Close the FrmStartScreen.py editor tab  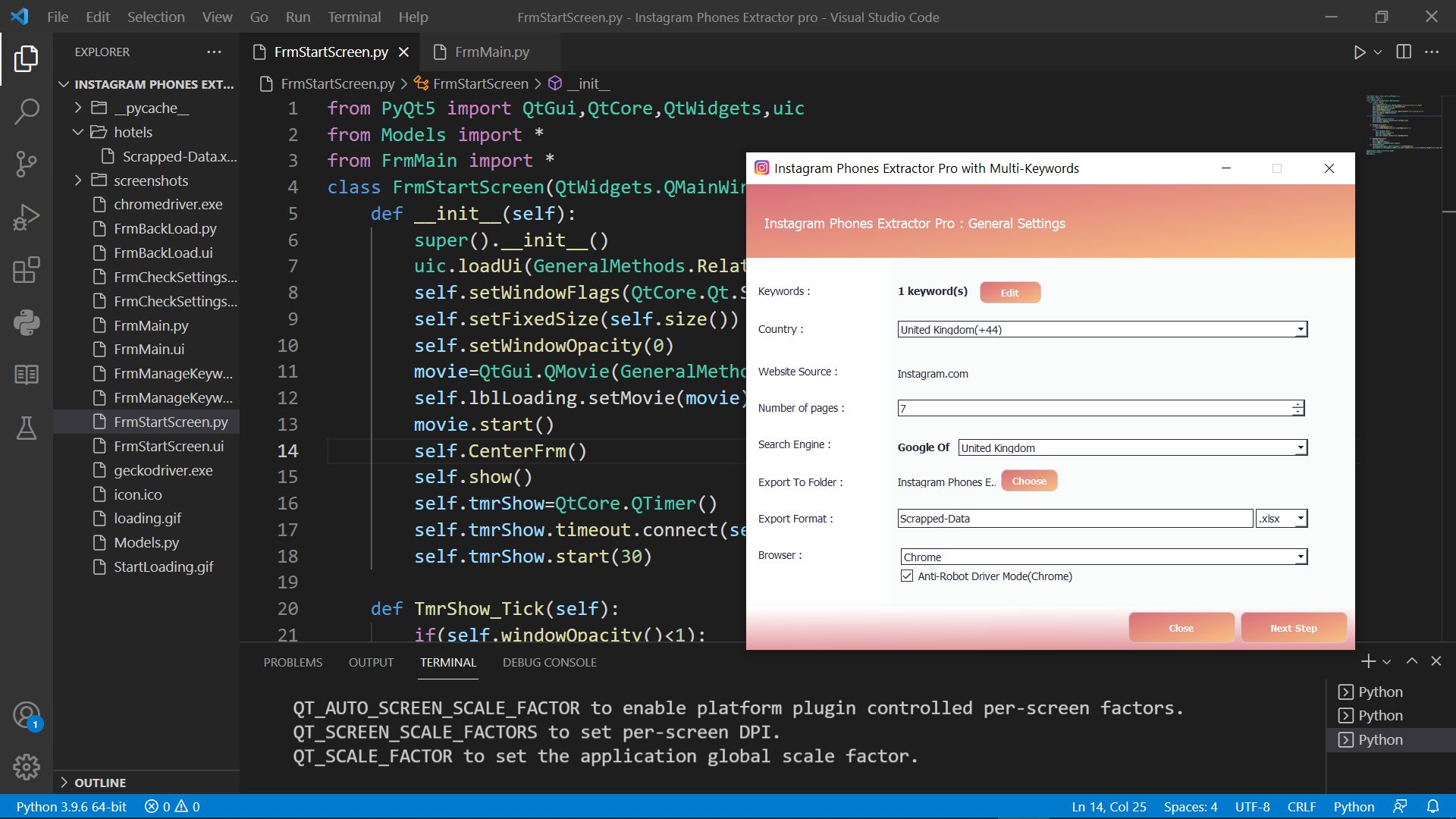[x=403, y=52]
